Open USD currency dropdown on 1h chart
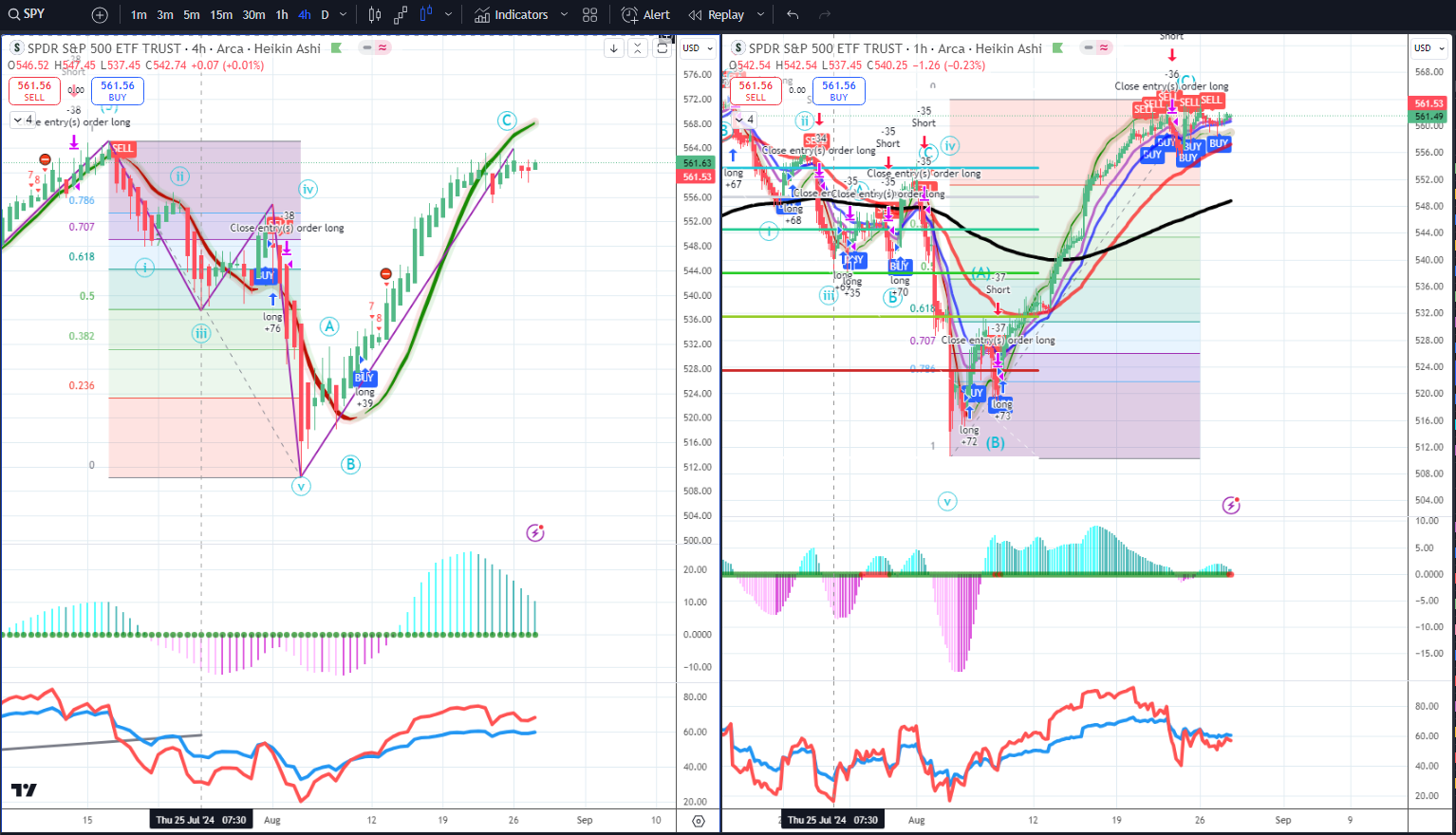The height and width of the screenshot is (835, 1456). pos(1429,47)
